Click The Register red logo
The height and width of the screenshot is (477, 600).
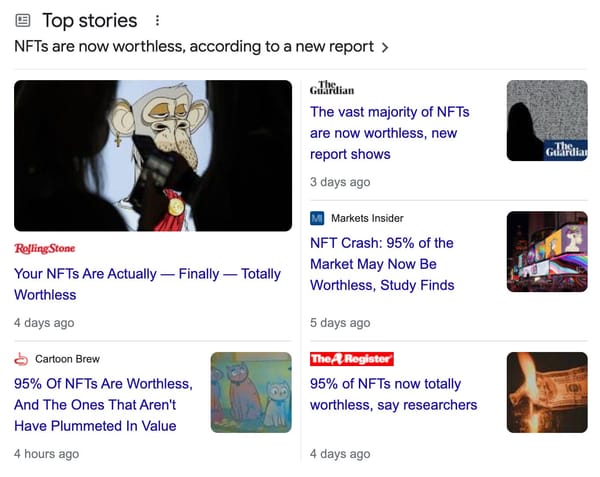click(x=352, y=358)
